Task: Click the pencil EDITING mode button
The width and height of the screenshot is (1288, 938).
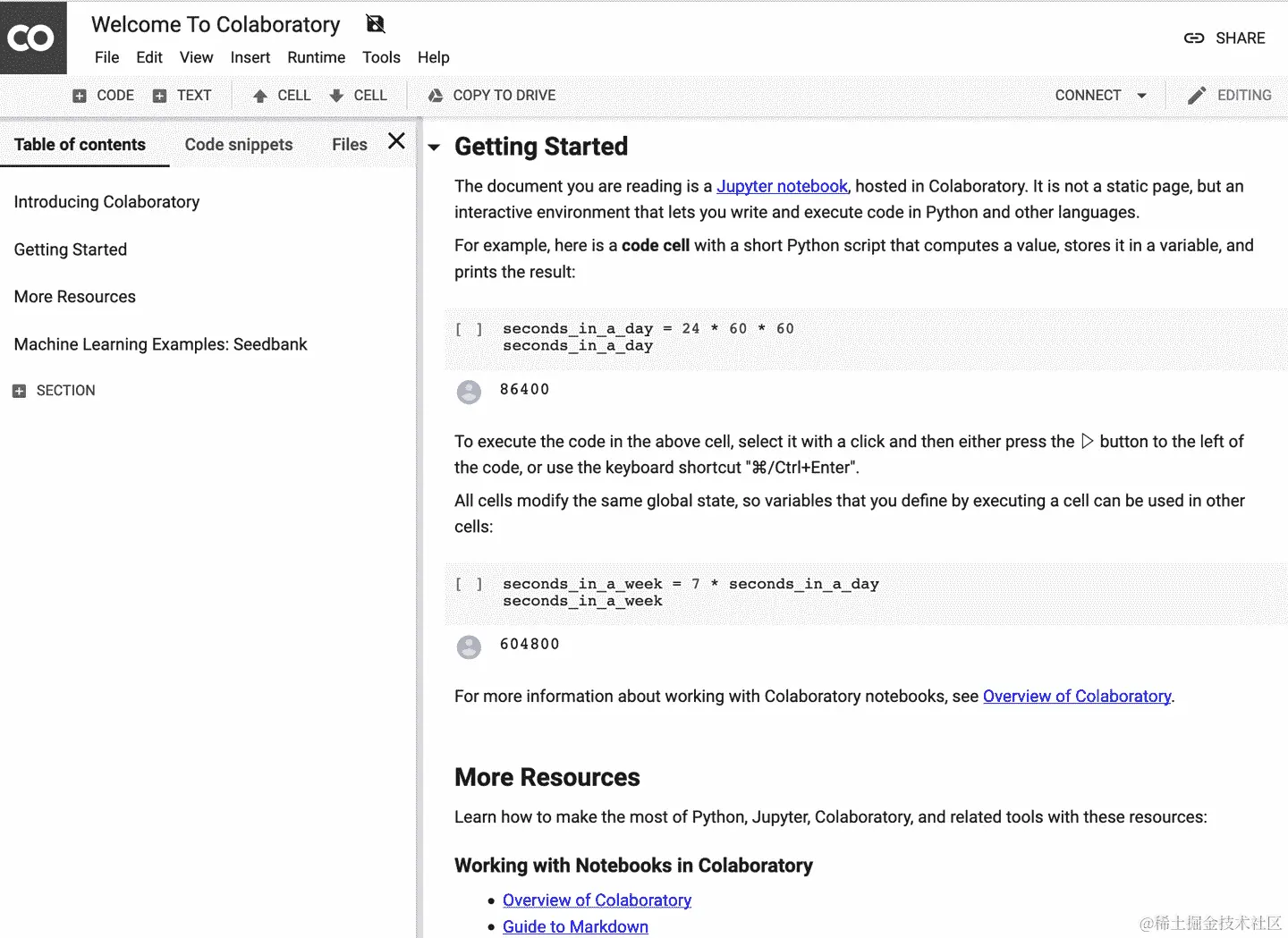Action: pyautogui.click(x=1229, y=96)
